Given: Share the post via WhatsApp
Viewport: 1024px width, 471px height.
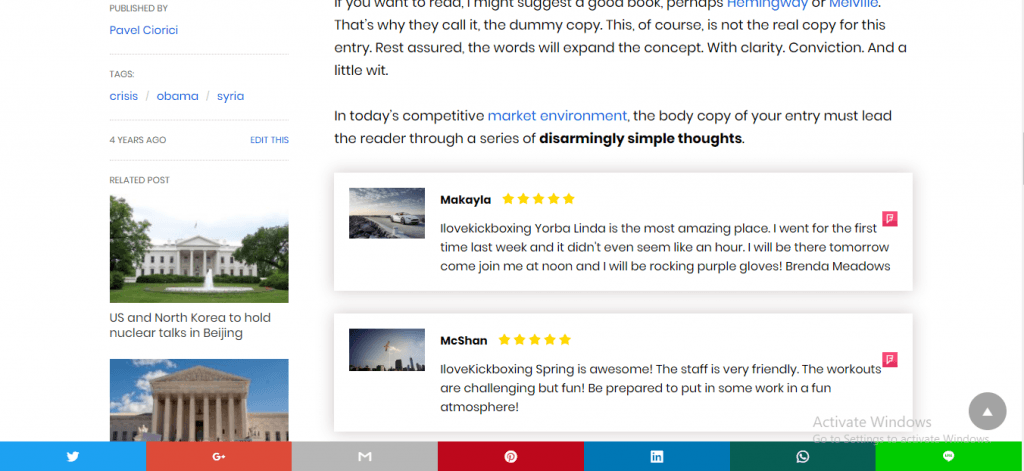Looking at the screenshot, I should point(803,457).
